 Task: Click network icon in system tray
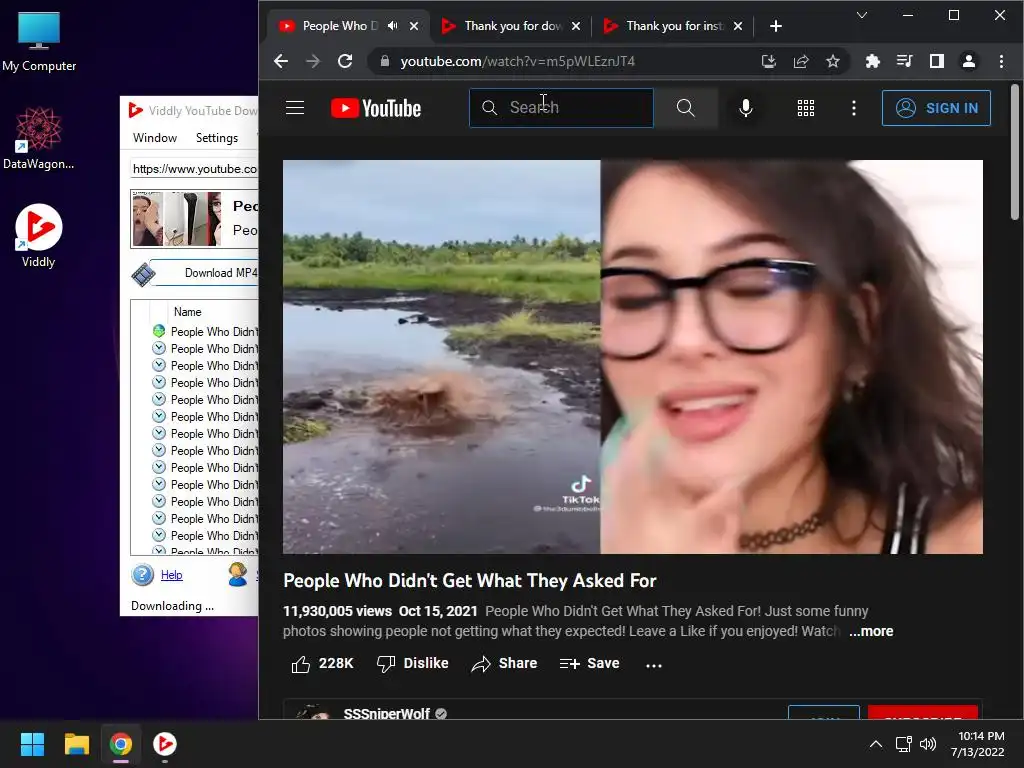tap(903, 744)
